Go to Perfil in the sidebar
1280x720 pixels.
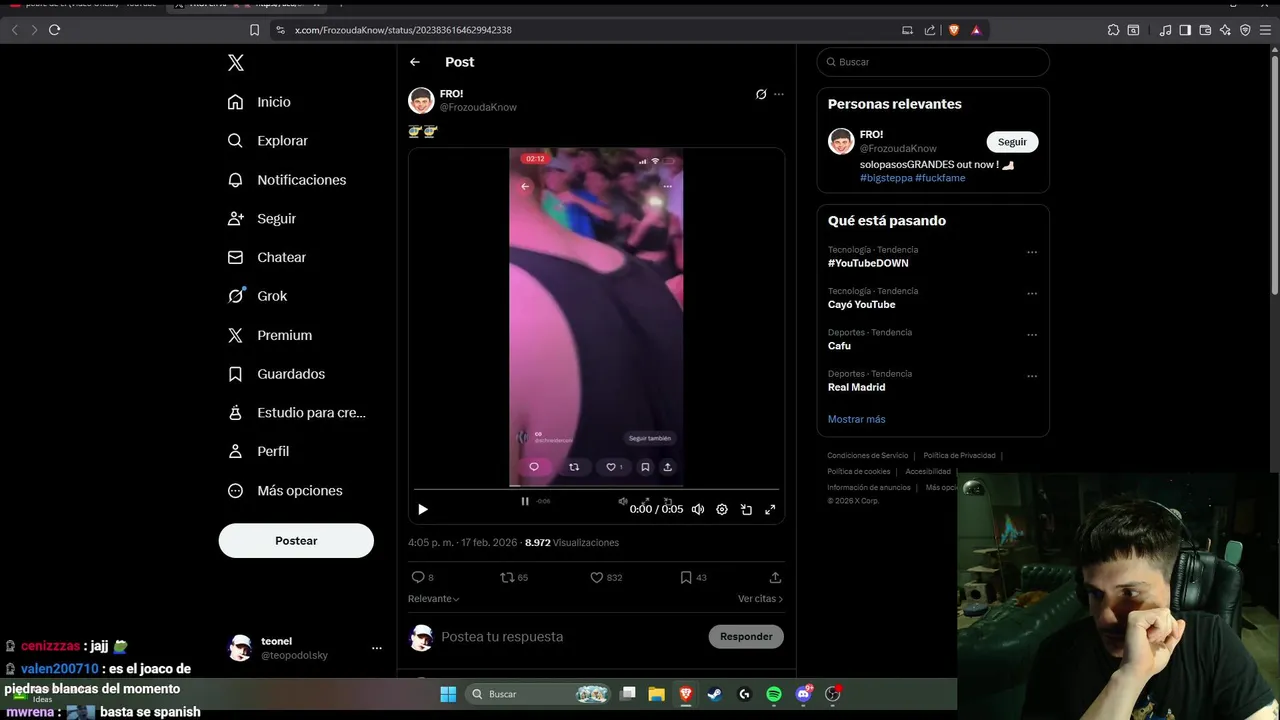tap(258, 451)
